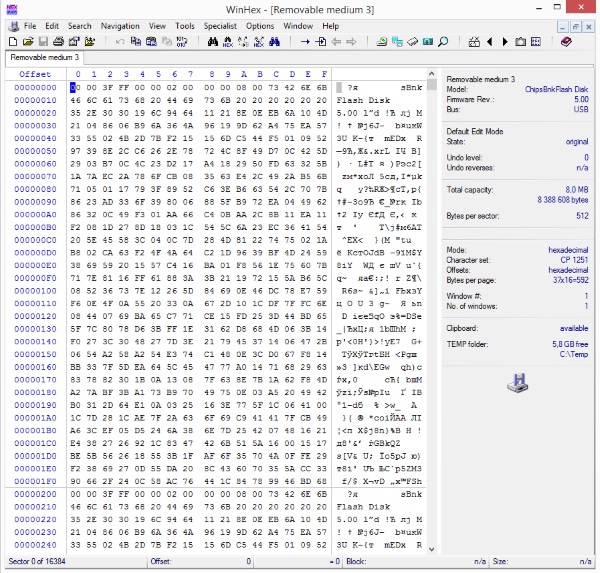
Task: Click the first byte 00 at offset 00000000
Action: pos(75,88)
